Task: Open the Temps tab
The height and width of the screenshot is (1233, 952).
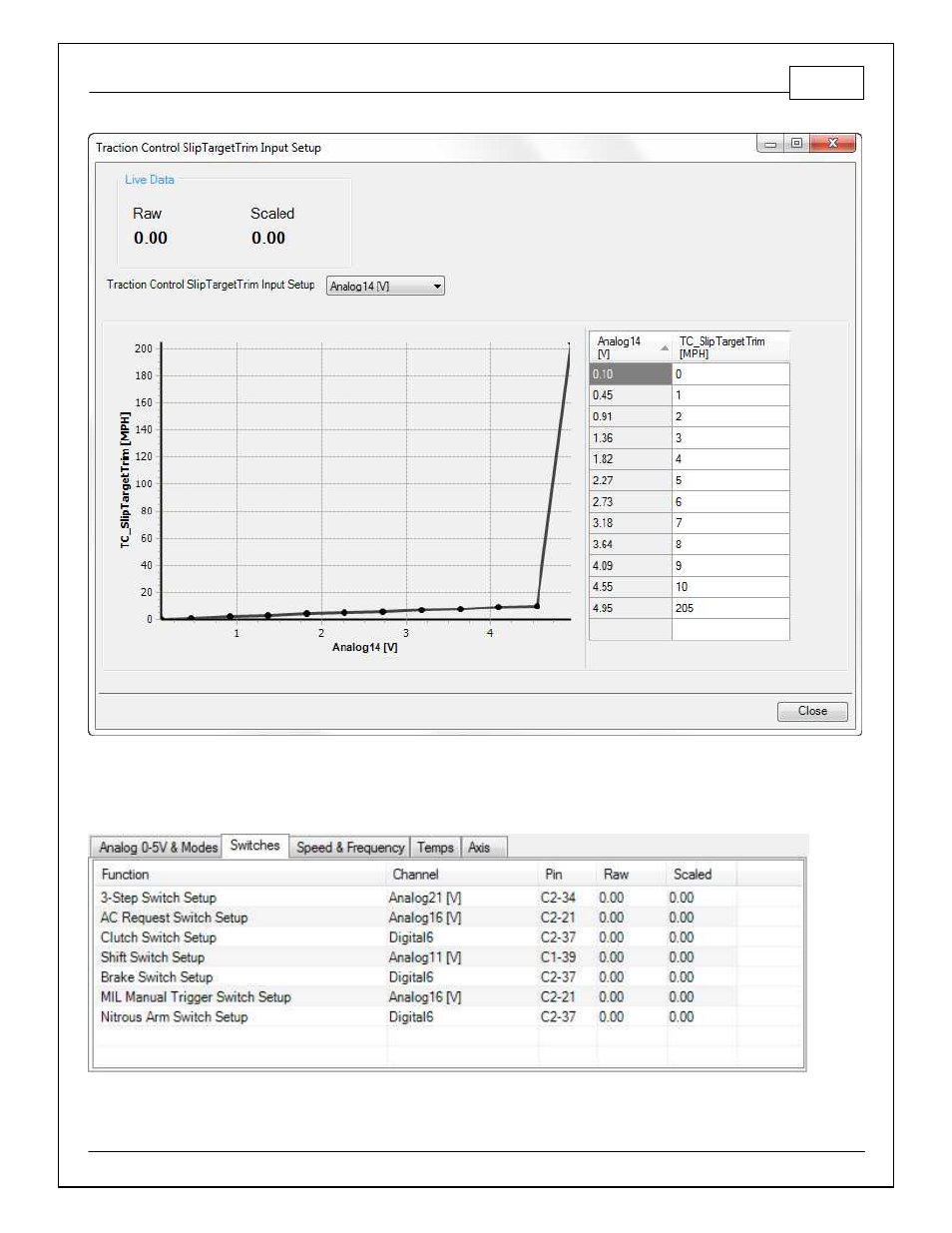Action: [x=435, y=848]
